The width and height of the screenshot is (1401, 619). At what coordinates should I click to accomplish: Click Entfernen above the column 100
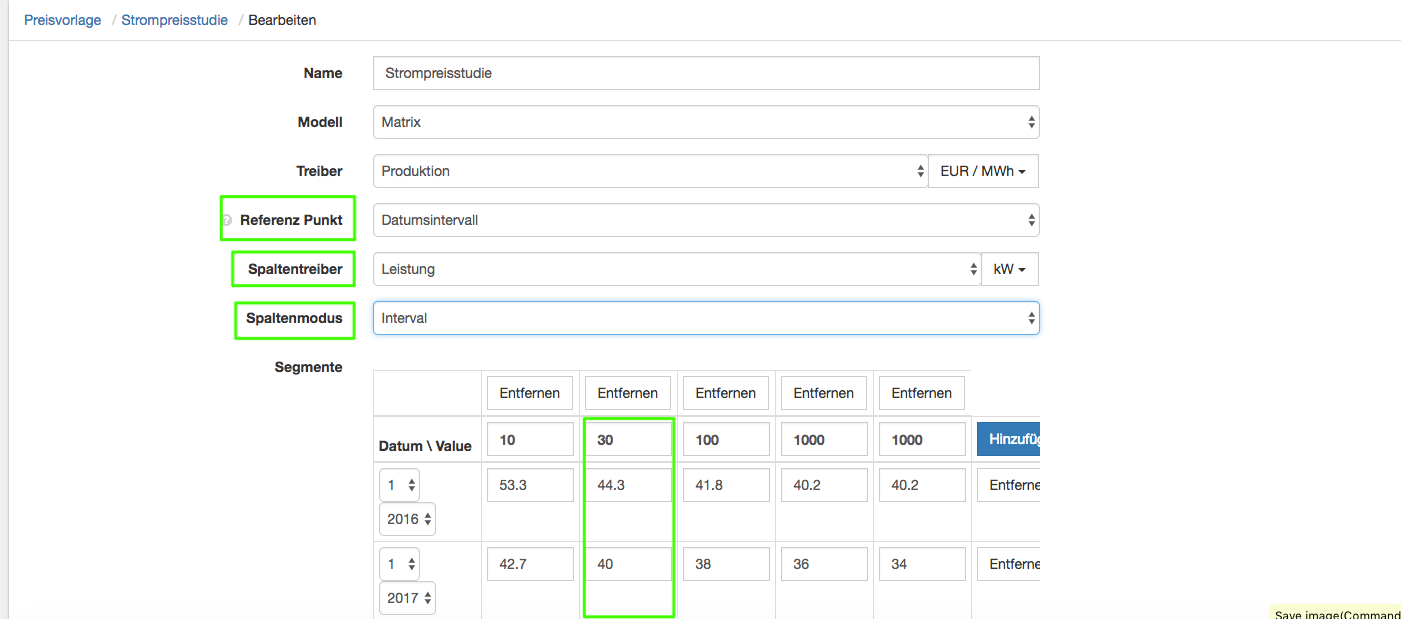coord(726,393)
